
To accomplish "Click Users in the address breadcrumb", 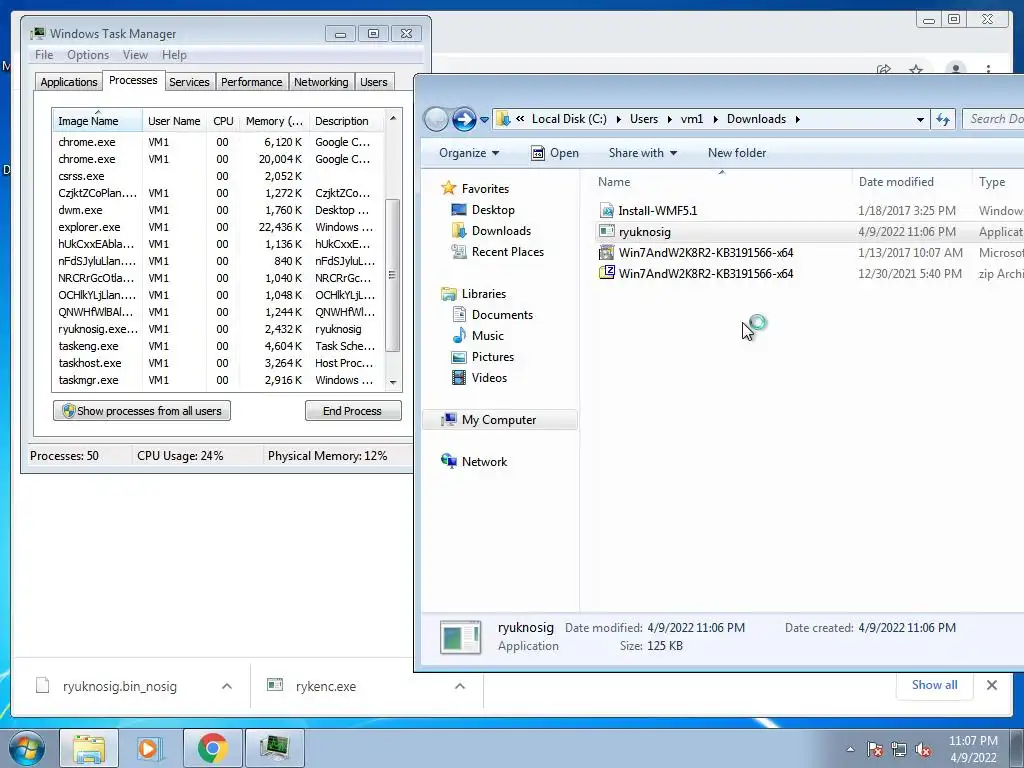I will [x=644, y=119].
